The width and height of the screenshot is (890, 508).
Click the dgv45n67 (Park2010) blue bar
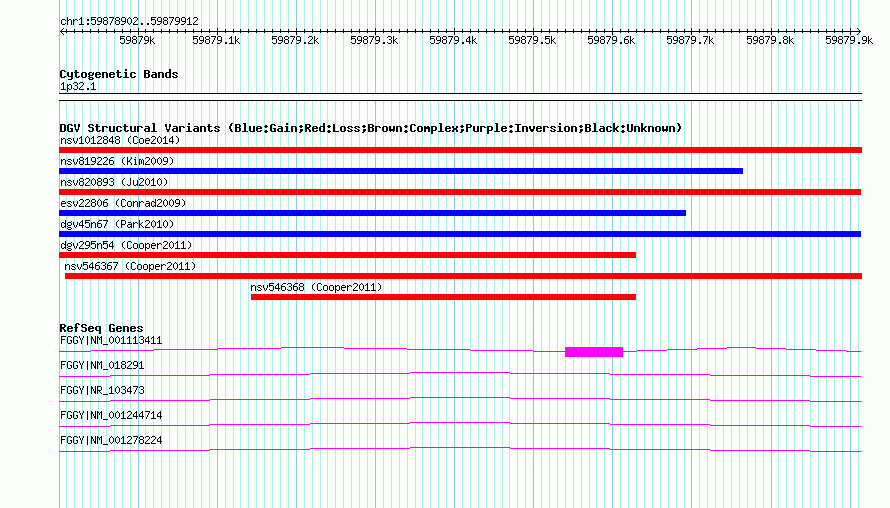tap(460, 234)
